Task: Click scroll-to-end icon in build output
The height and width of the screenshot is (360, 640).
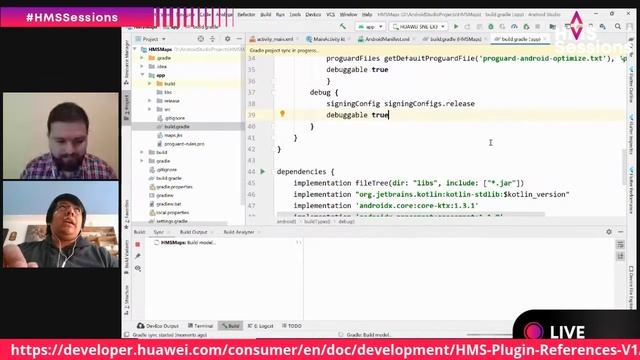Action: tap(620, 256)
